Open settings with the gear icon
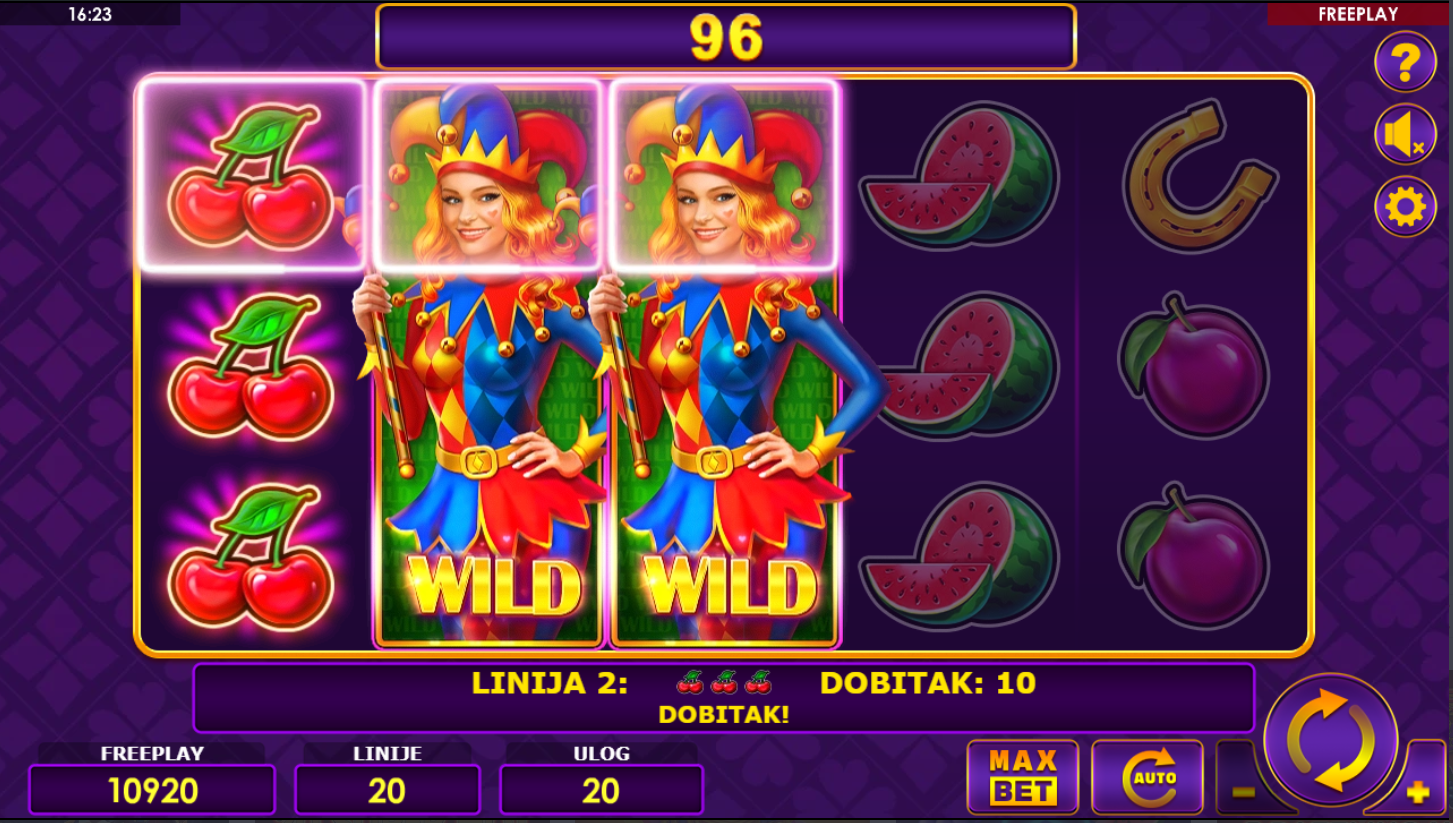1453x823 pixels. (x=1405, y=207)
